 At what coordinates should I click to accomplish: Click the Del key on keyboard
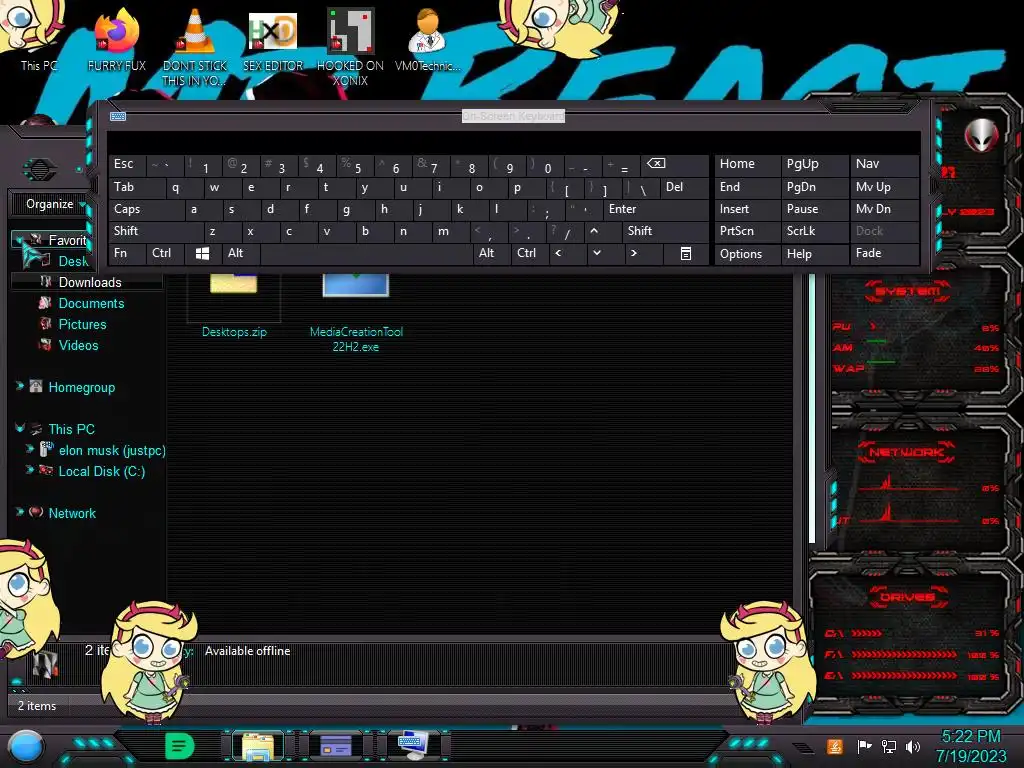684,187
